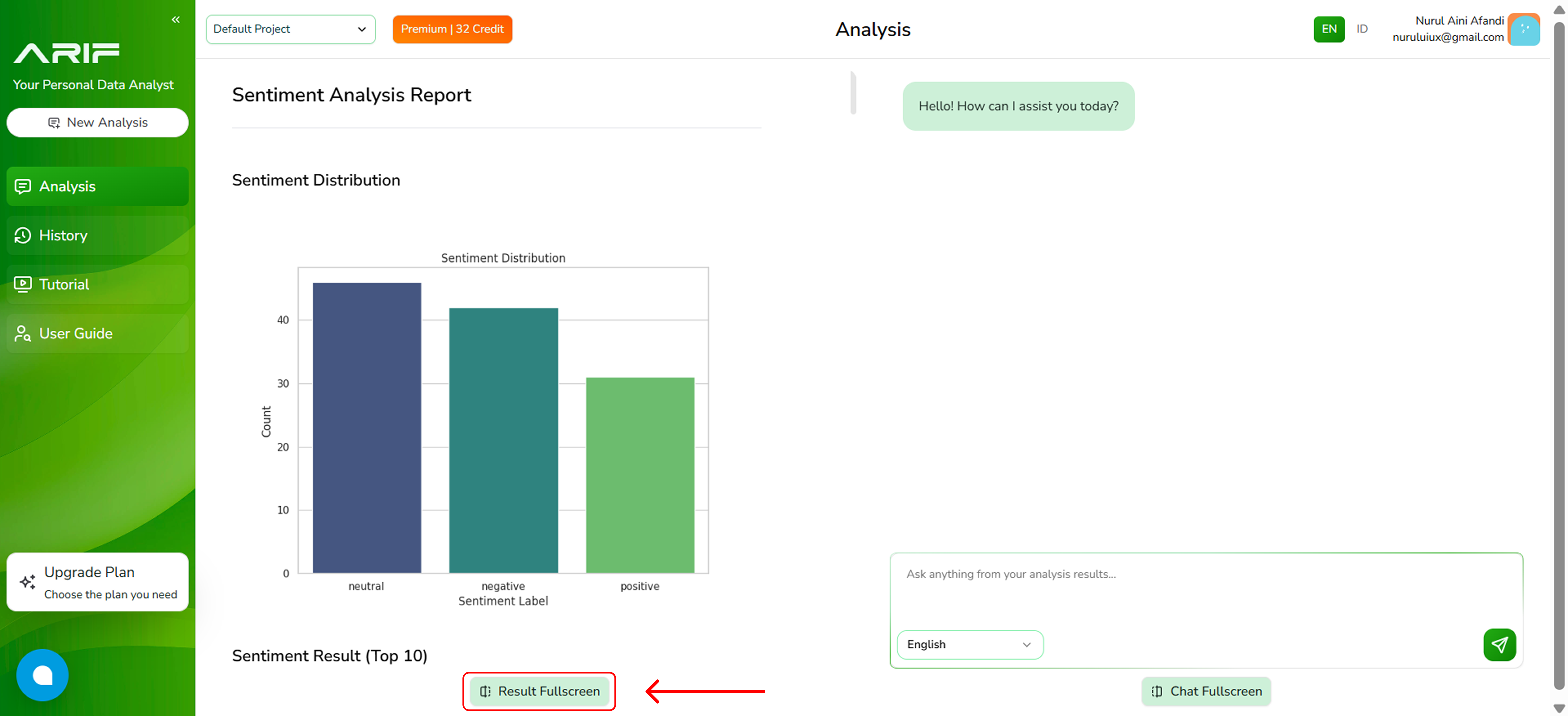Click the Result Fullscreen button

pos(539,691)
